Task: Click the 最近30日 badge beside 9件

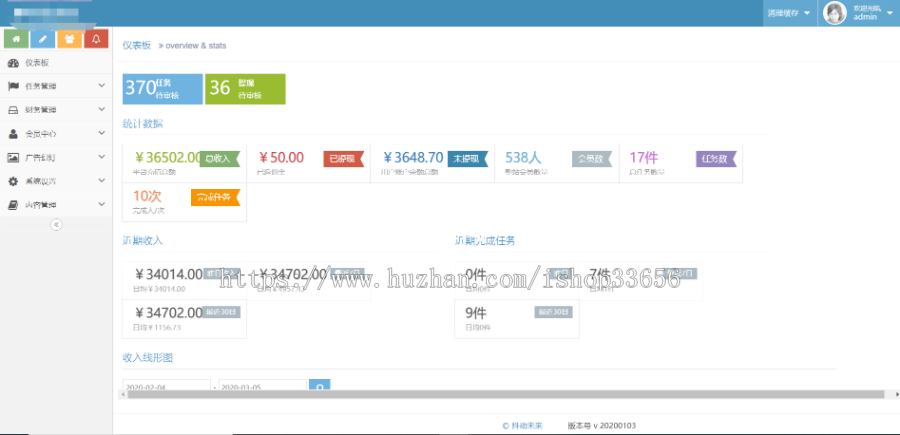Action: 554,312
